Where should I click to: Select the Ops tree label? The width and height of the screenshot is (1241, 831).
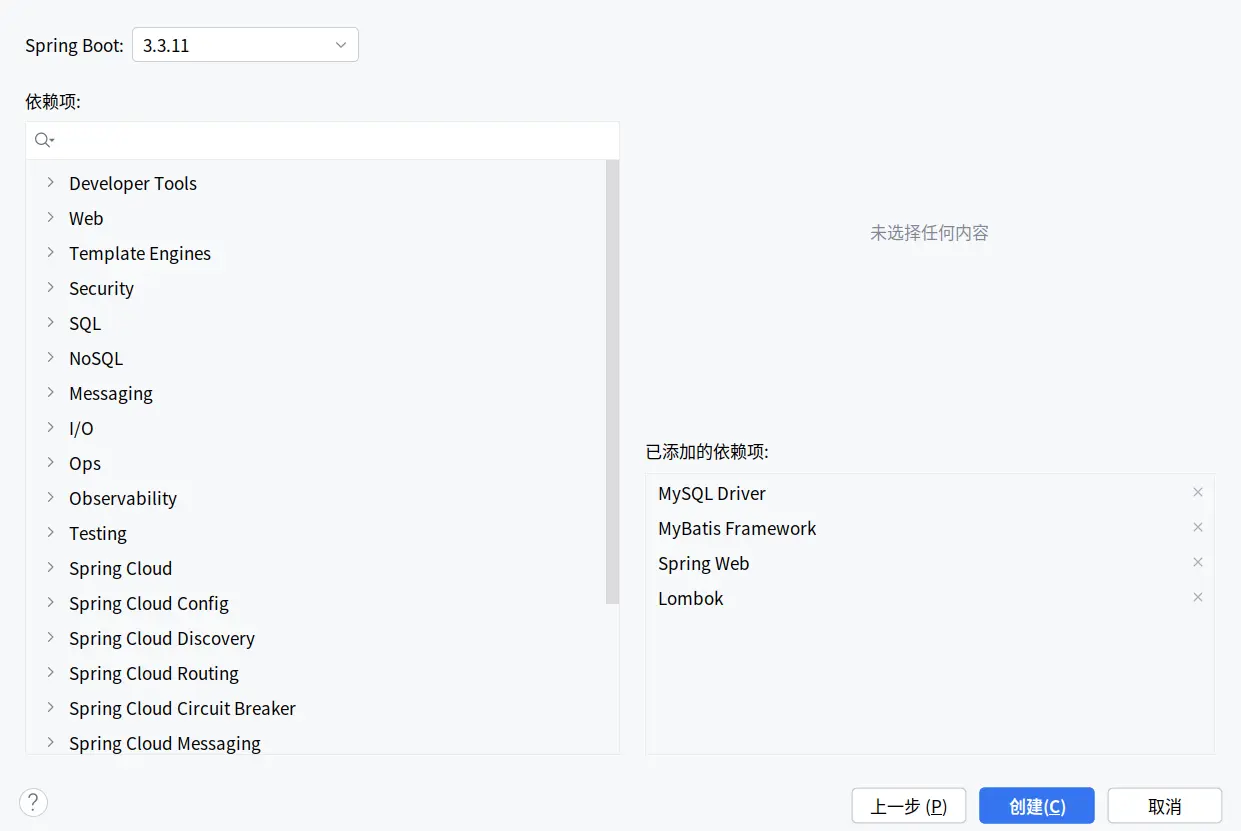(85, 464)
